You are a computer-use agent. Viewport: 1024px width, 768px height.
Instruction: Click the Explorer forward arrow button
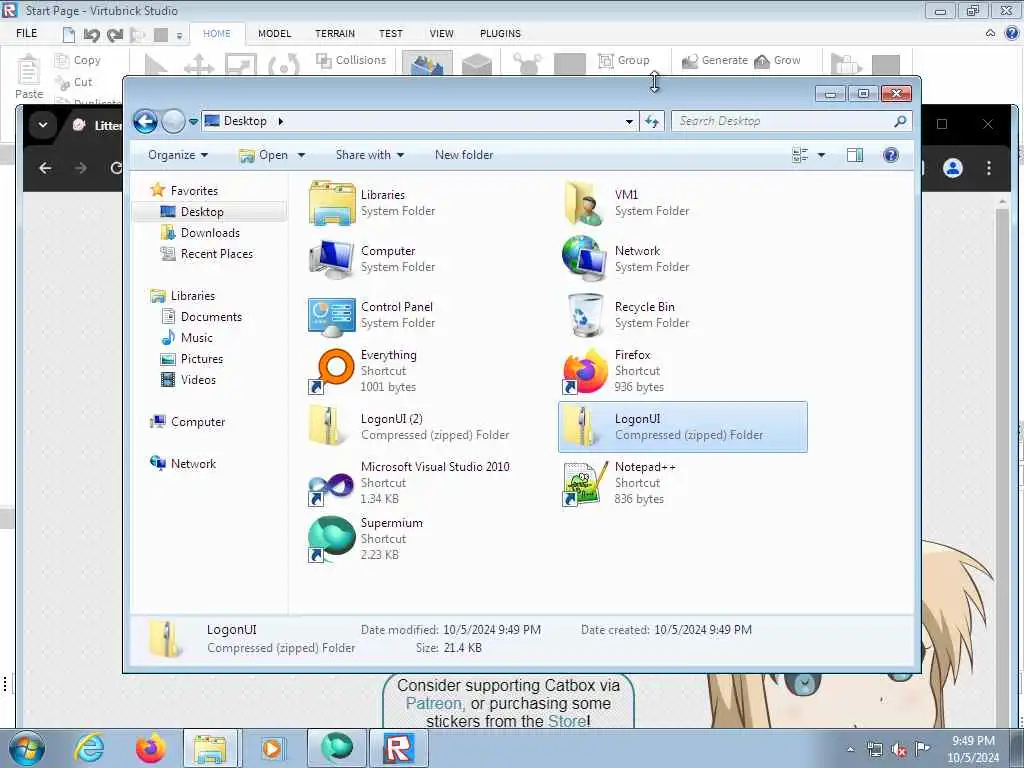point(173,121)
